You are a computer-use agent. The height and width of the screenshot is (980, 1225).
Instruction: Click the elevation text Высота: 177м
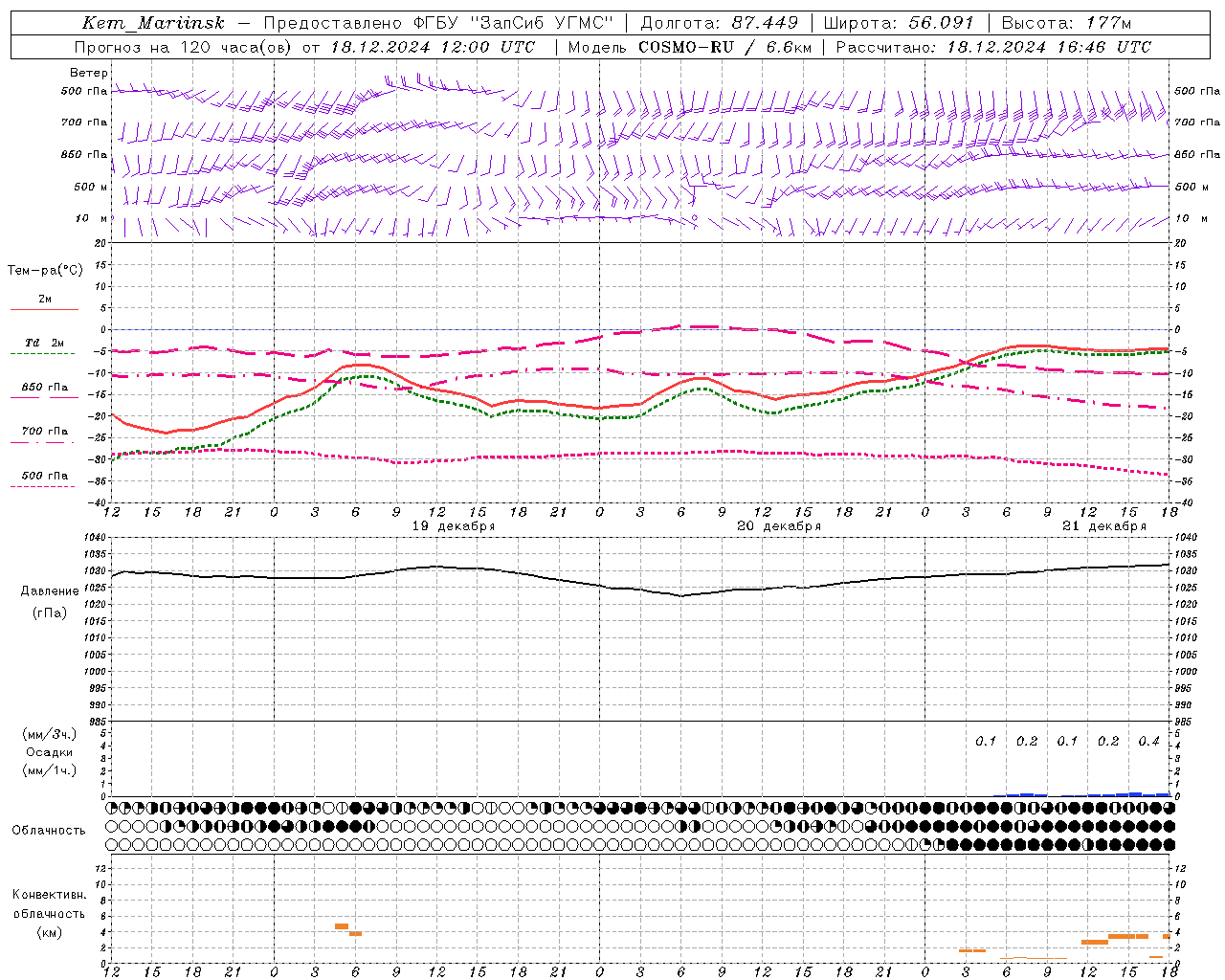point(1066,23)
